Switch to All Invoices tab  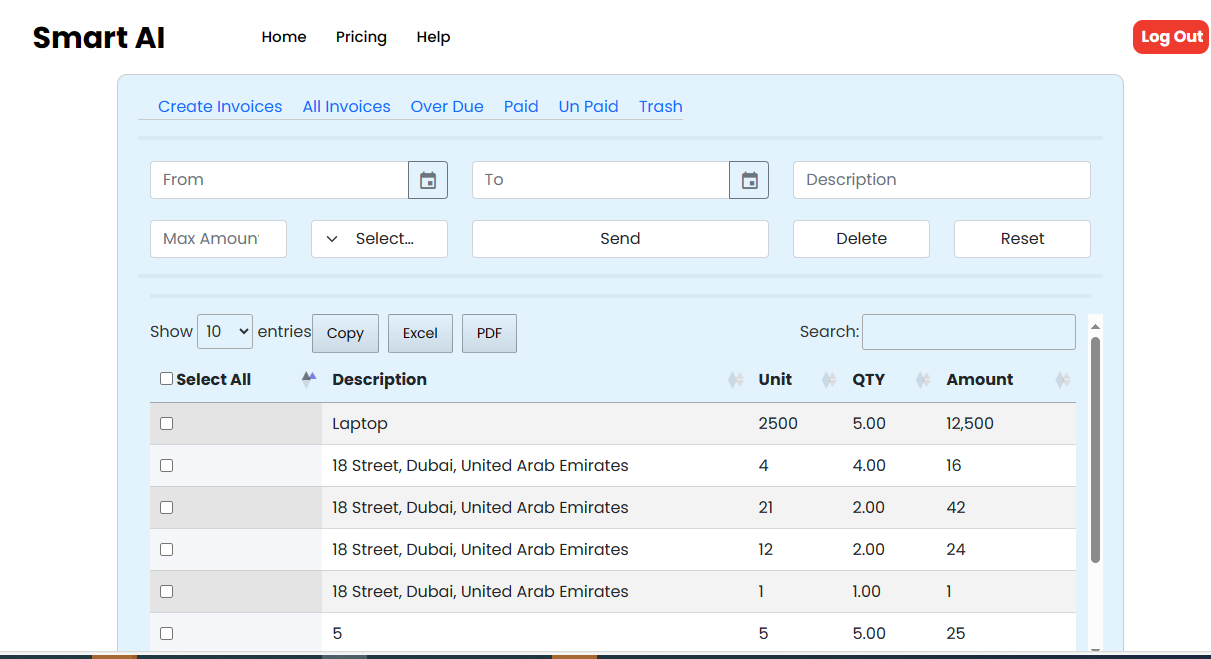[x=347, y=106]
